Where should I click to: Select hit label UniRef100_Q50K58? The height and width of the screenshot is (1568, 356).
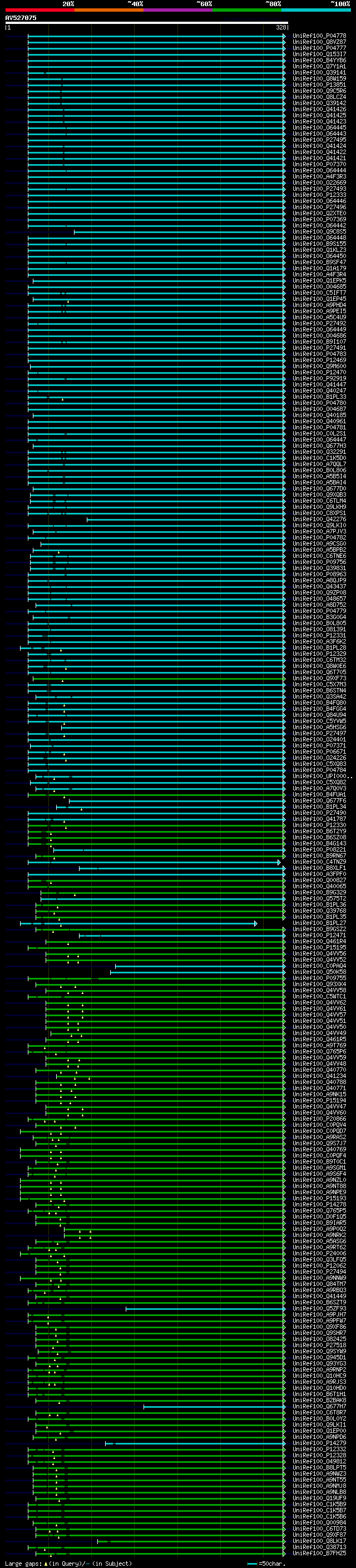click(319, 972)
